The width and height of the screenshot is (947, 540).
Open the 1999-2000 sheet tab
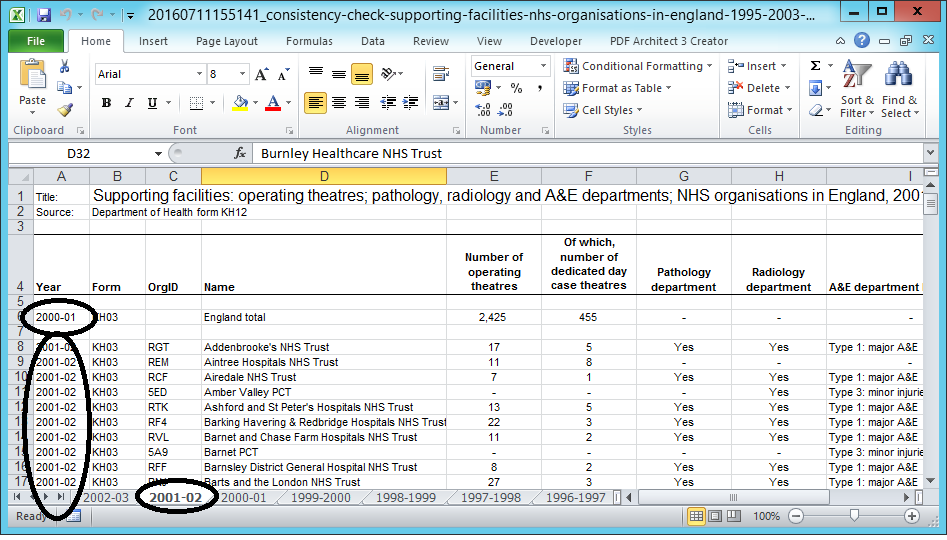point(321,498)
